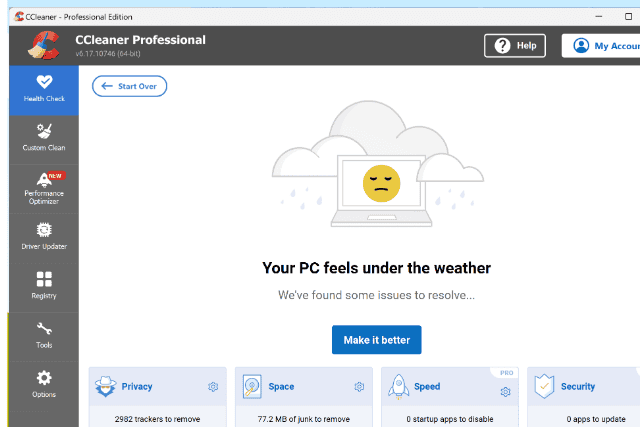Click the CCleaner logo in header
The image size is (640, 427).
pyautogui.click(x=44, y=45)
